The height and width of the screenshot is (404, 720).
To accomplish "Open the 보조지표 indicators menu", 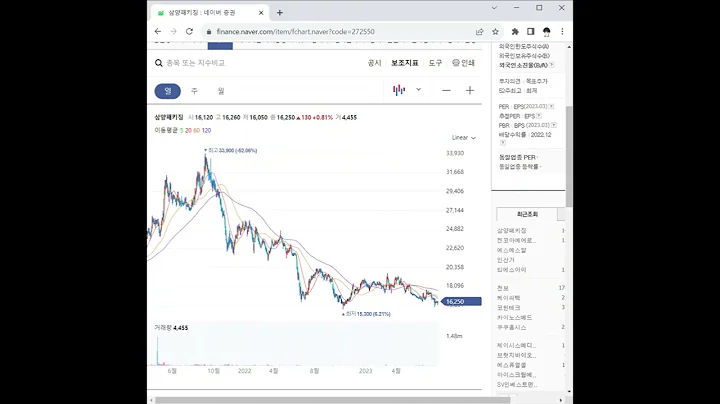I will click(405, 63).
